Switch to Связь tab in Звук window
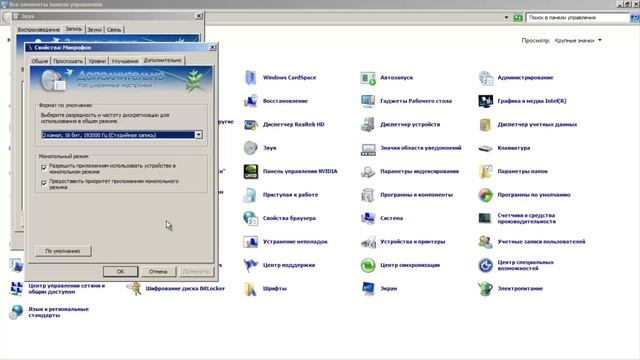640x360 pixels. tap(114, 29)
